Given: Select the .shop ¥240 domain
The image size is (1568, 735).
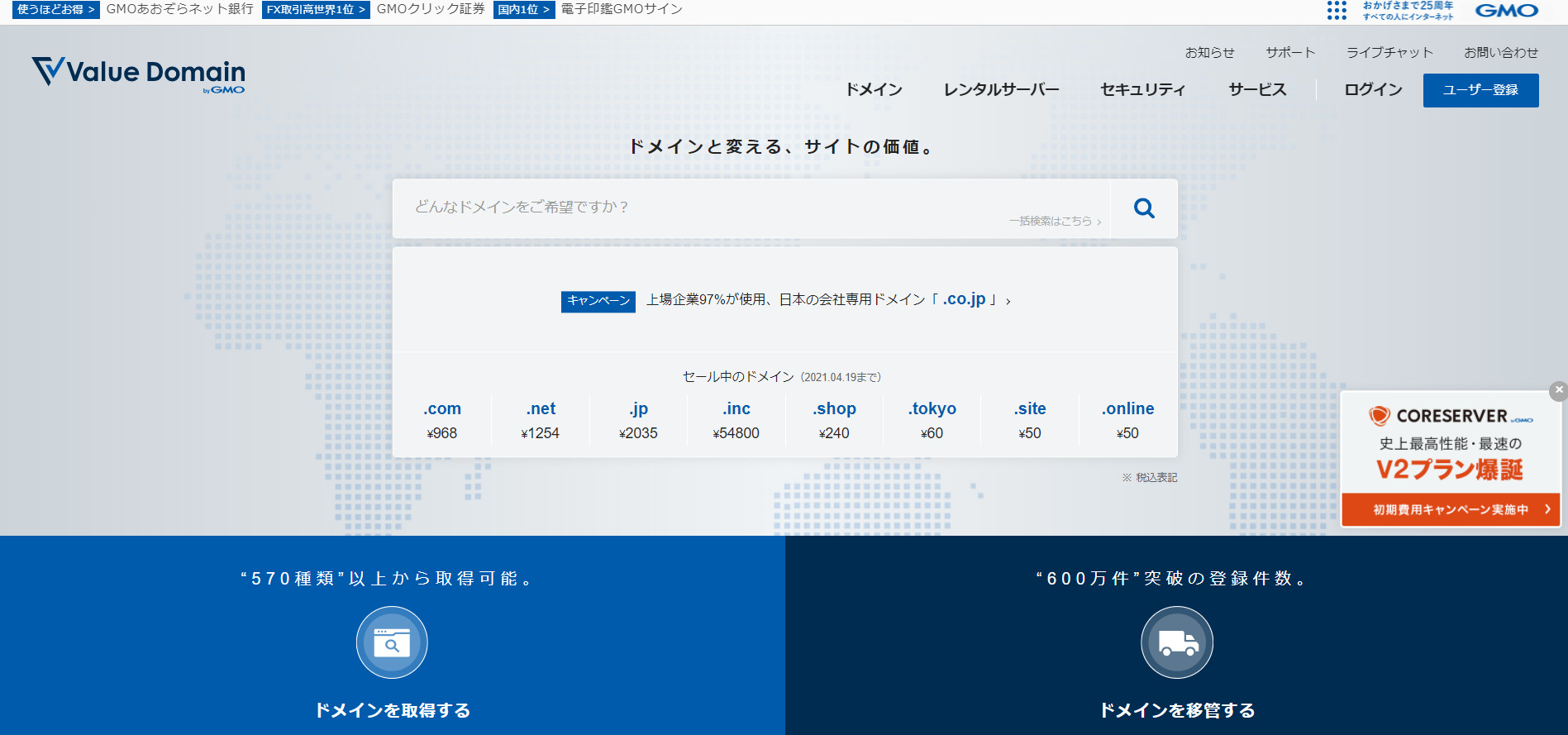Looking at the screenshot, I should [834, 420].
